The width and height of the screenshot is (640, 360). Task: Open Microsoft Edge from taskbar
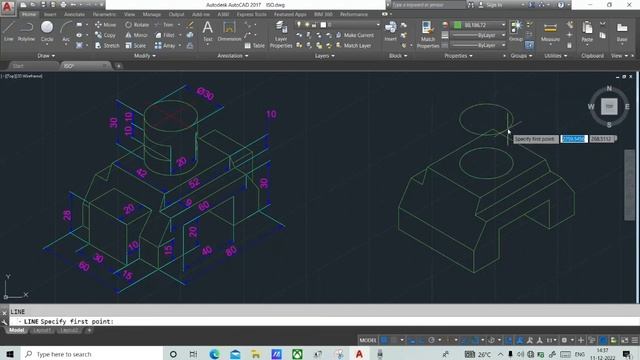(x=214, y=354)
